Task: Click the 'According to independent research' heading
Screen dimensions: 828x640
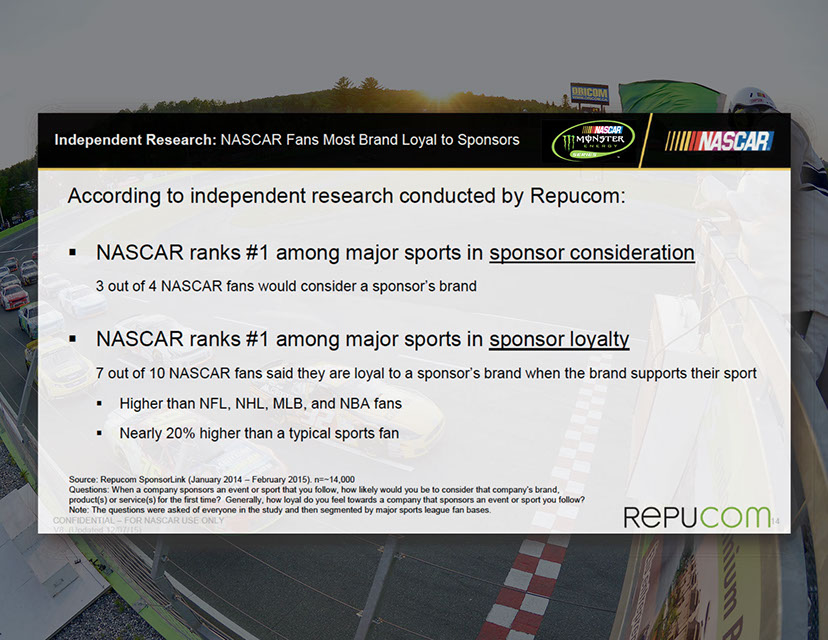Action: 346,196
